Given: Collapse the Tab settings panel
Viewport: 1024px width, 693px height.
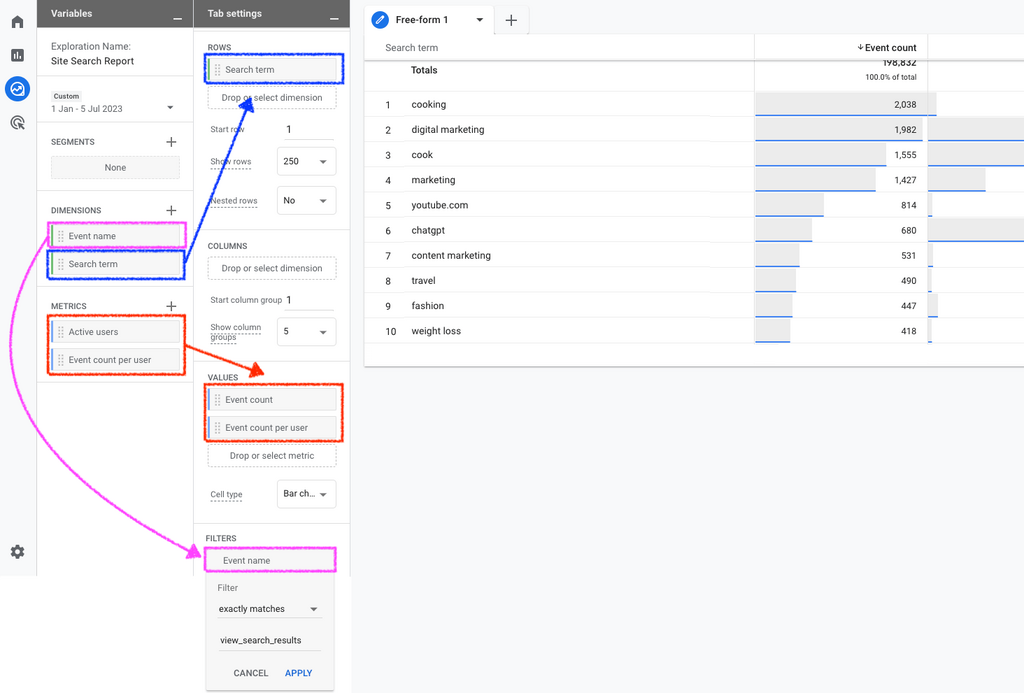Looking at the screenshot, I should [333, 15].
